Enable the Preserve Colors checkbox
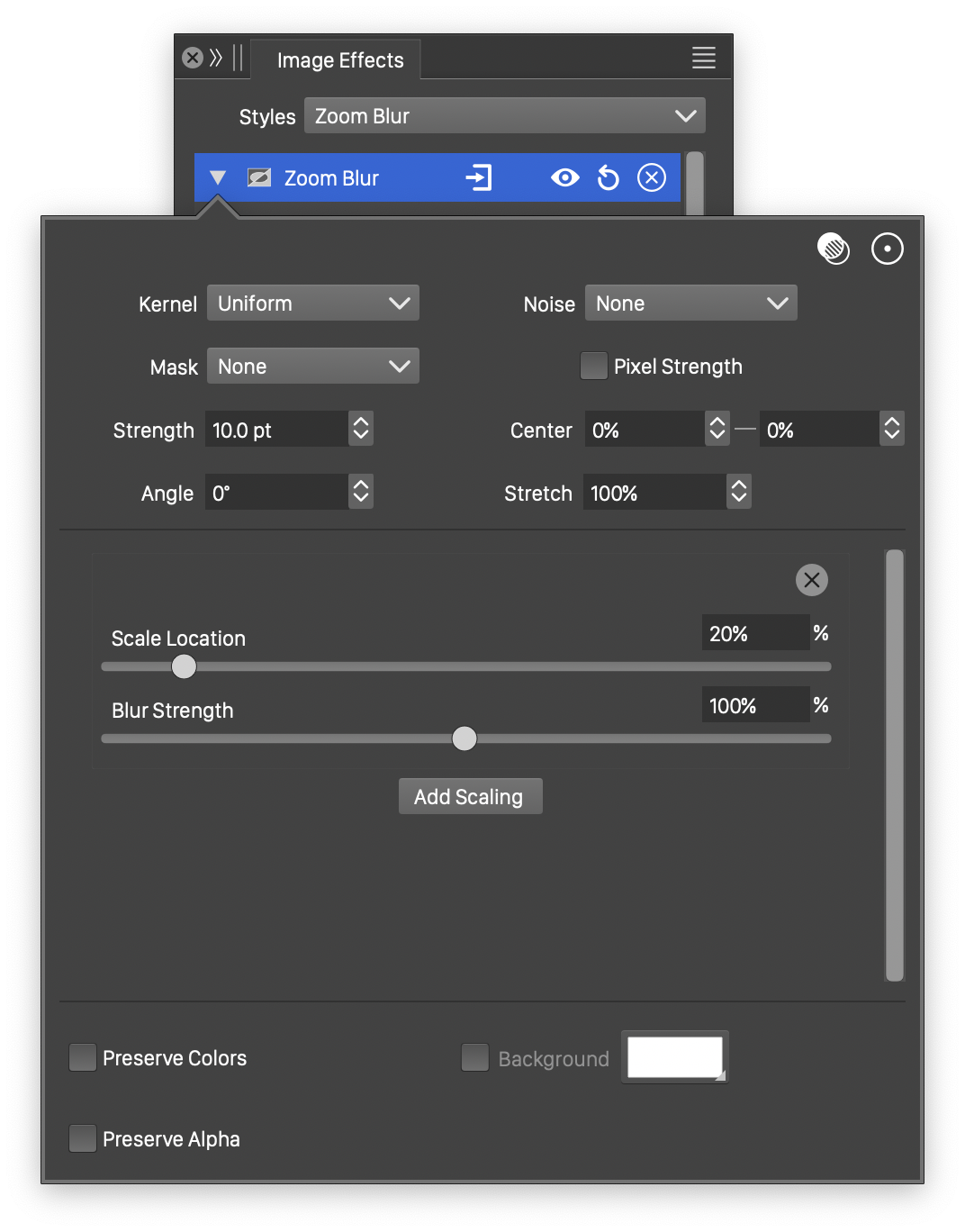The image size is (965, 1232). click(x=83, y=1057)
